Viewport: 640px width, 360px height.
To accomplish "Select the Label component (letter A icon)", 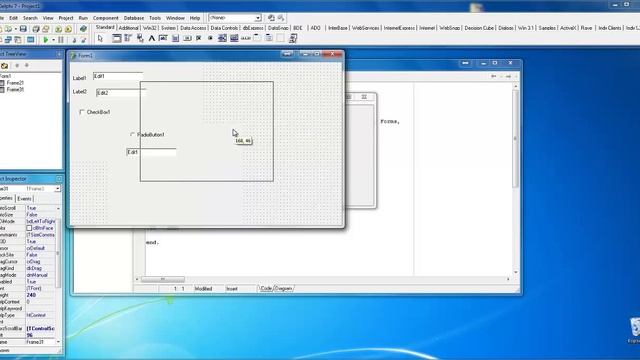I will pyautogui.click(x=152, y=38).
